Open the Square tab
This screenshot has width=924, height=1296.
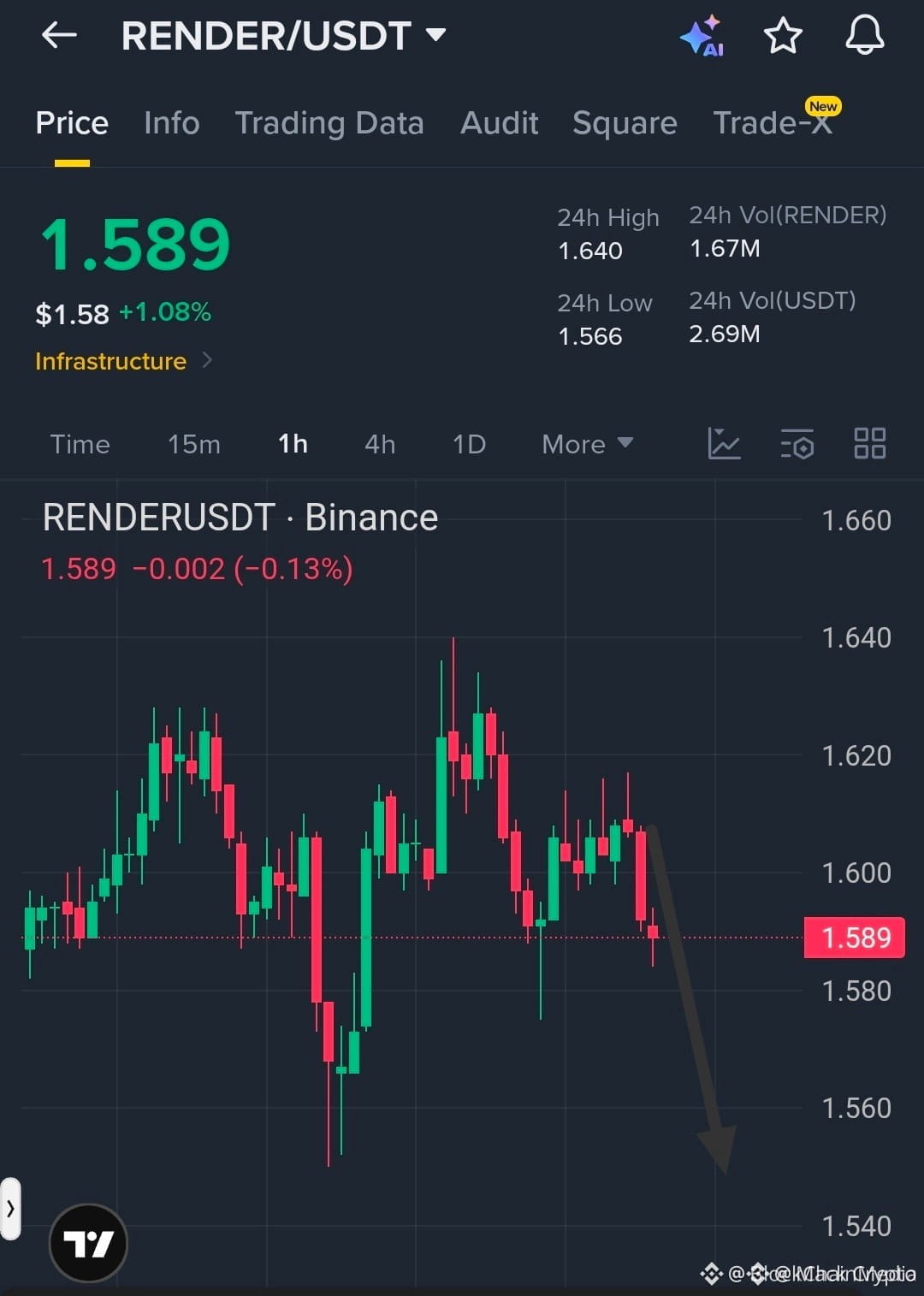click(625, 123)
